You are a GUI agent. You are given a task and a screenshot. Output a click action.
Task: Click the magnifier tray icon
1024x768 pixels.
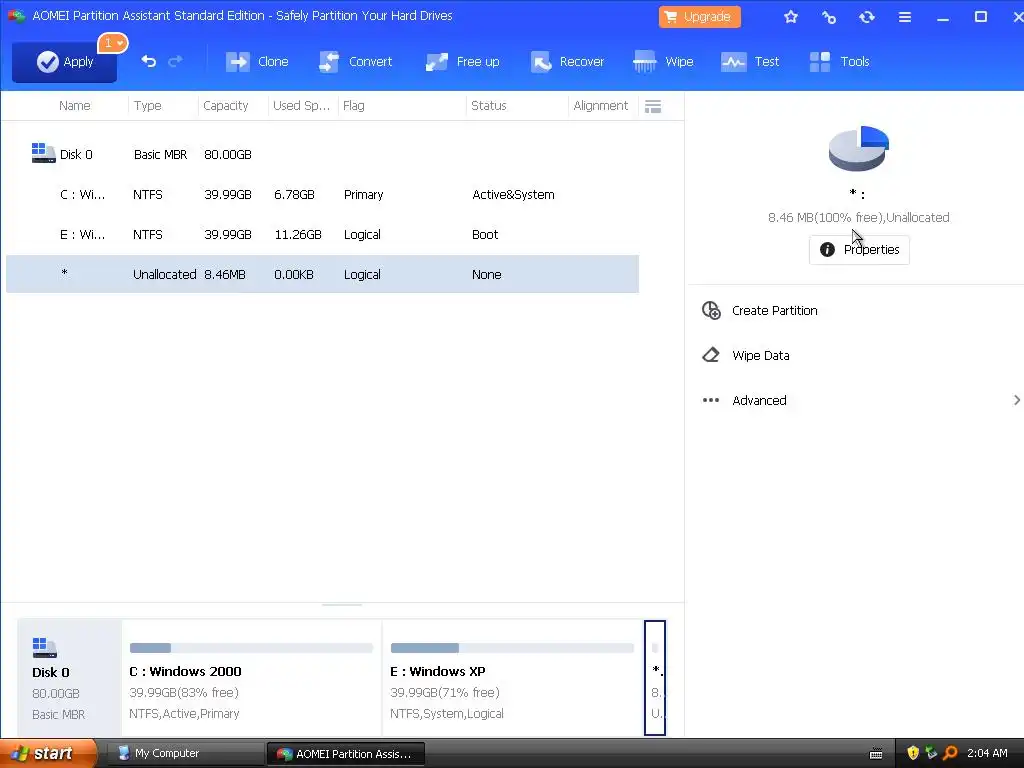pyautogui.click(x=950, y=753)
